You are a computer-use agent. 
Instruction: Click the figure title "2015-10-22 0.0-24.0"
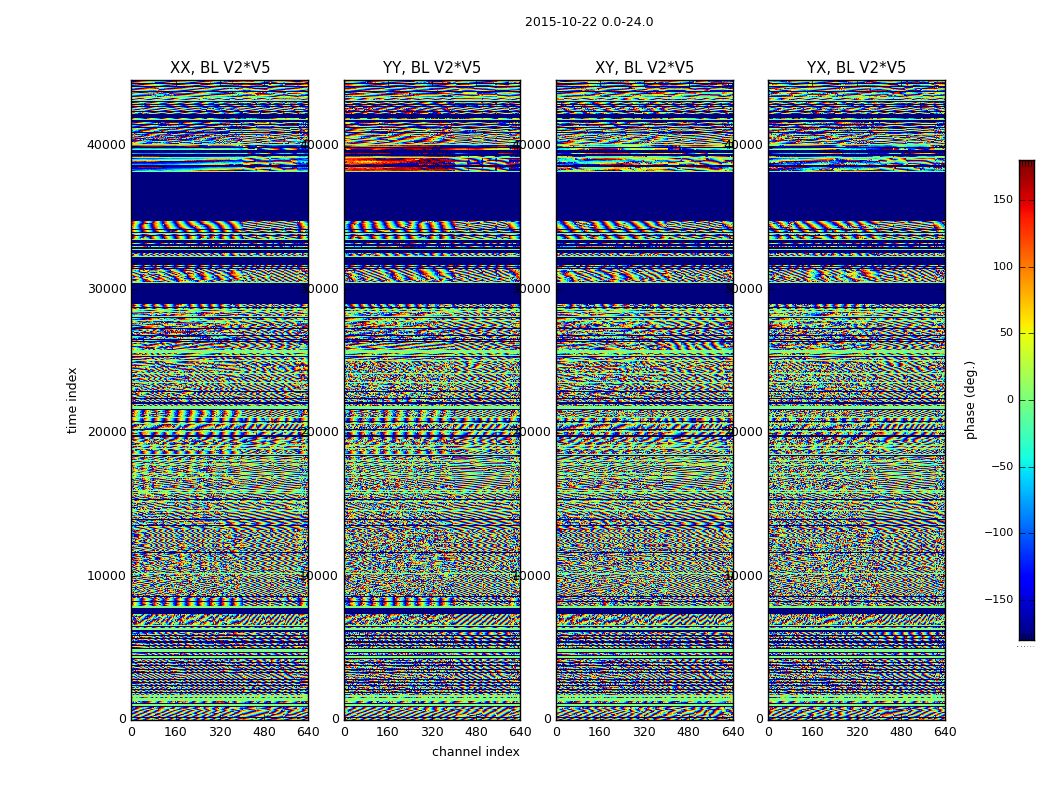pos(589,22)
